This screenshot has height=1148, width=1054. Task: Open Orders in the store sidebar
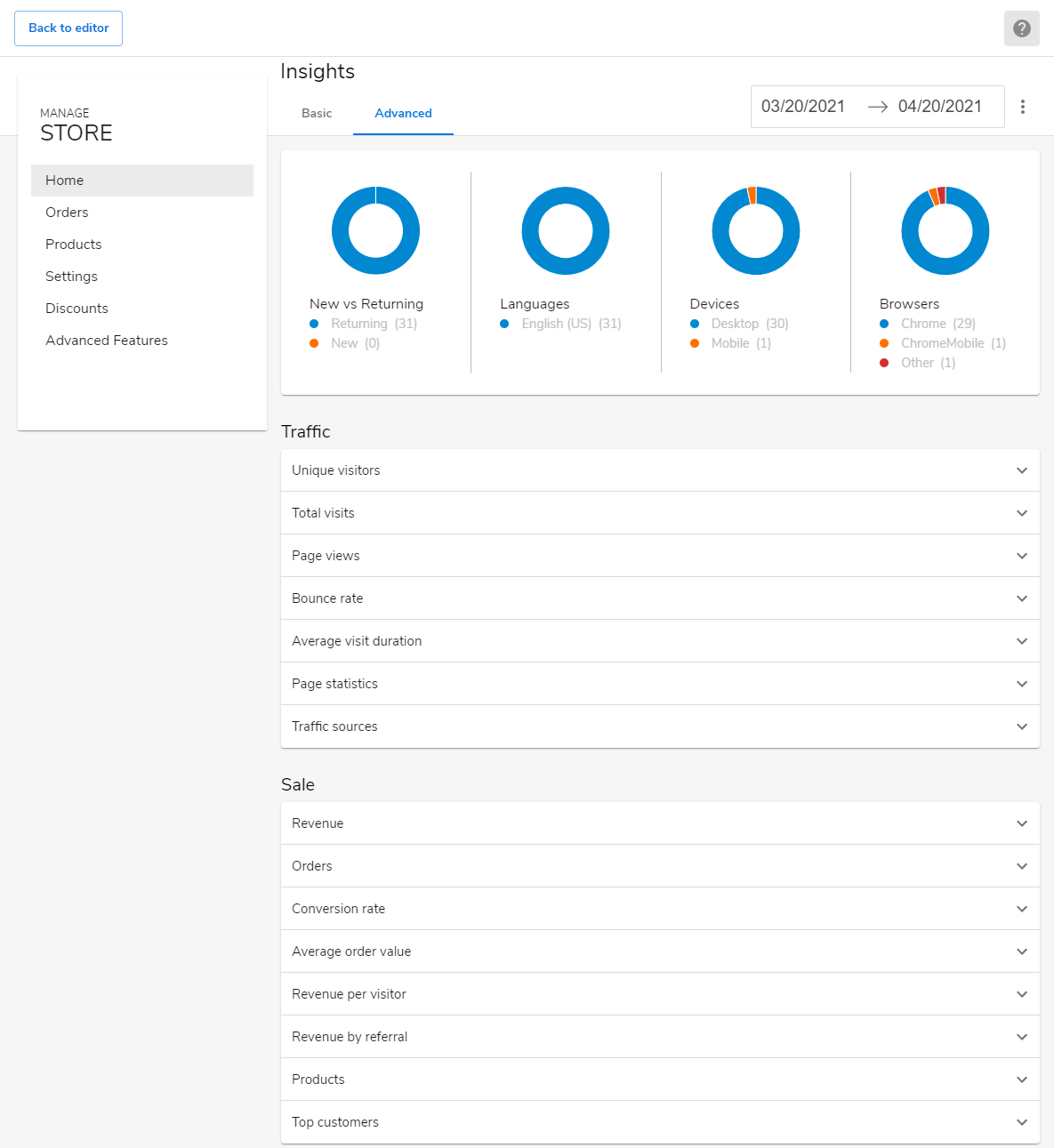pyautogui.click(x=67, y=213)
